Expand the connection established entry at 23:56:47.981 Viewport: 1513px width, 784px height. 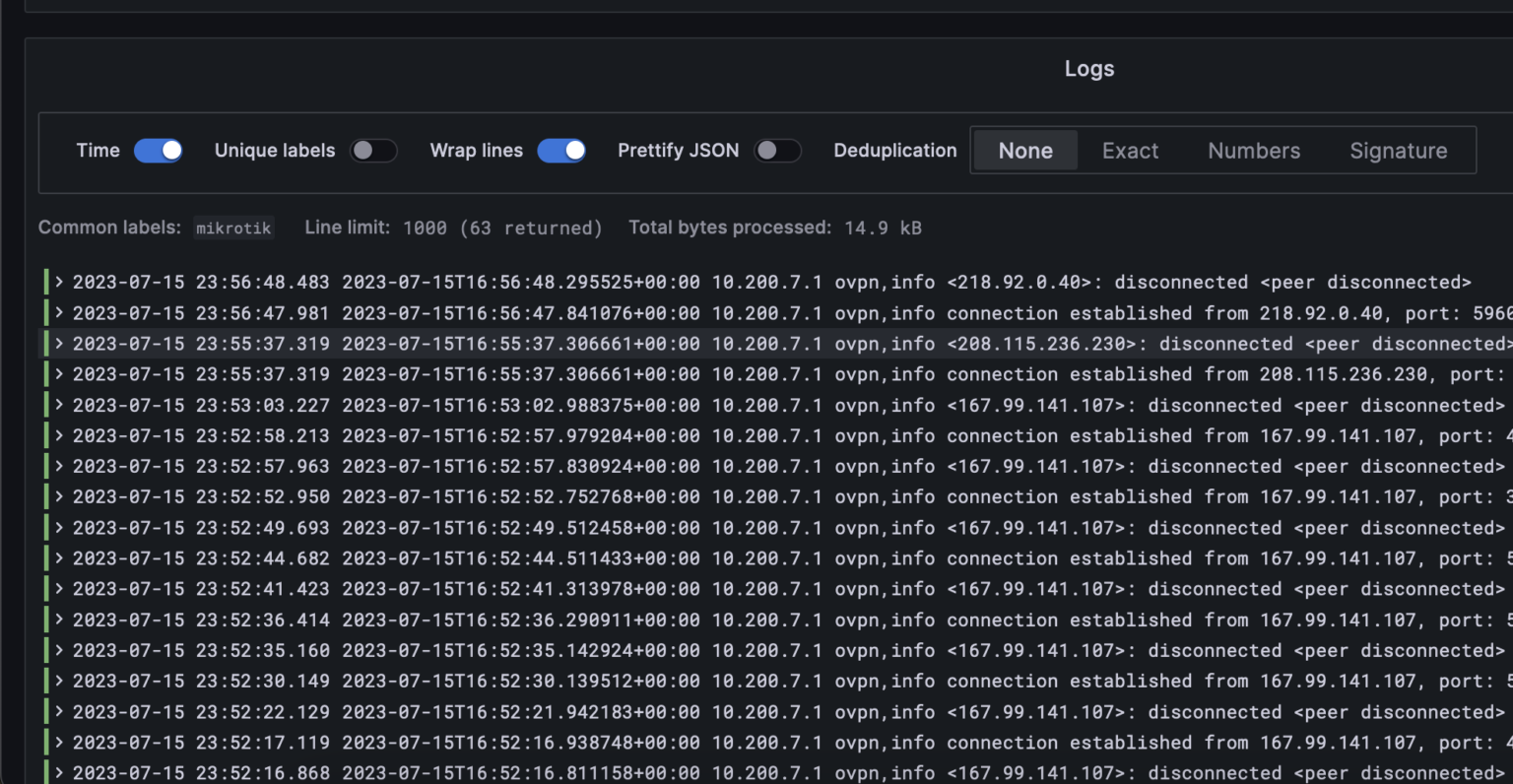(x=58, y=312)
